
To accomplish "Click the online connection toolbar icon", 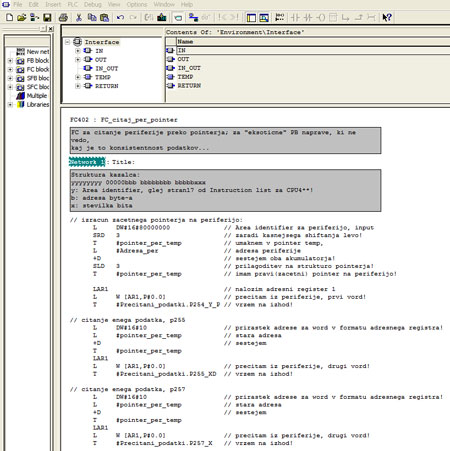I will pyautogui.click(x=193, y=17).
